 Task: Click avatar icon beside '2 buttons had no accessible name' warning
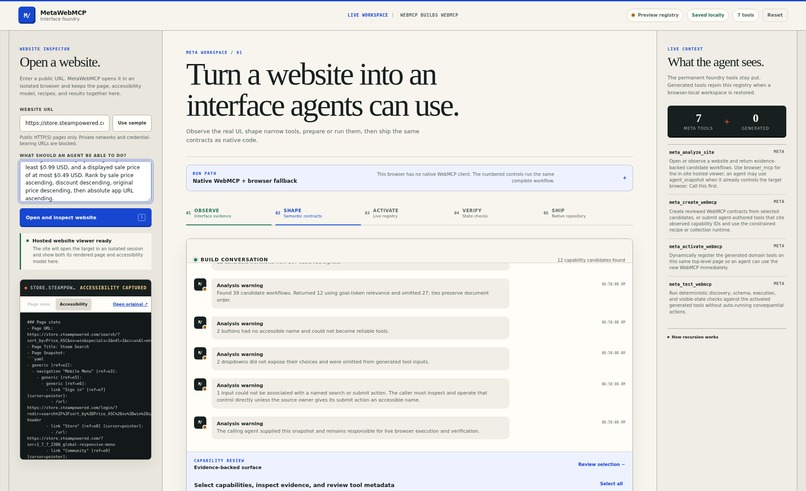200,323
